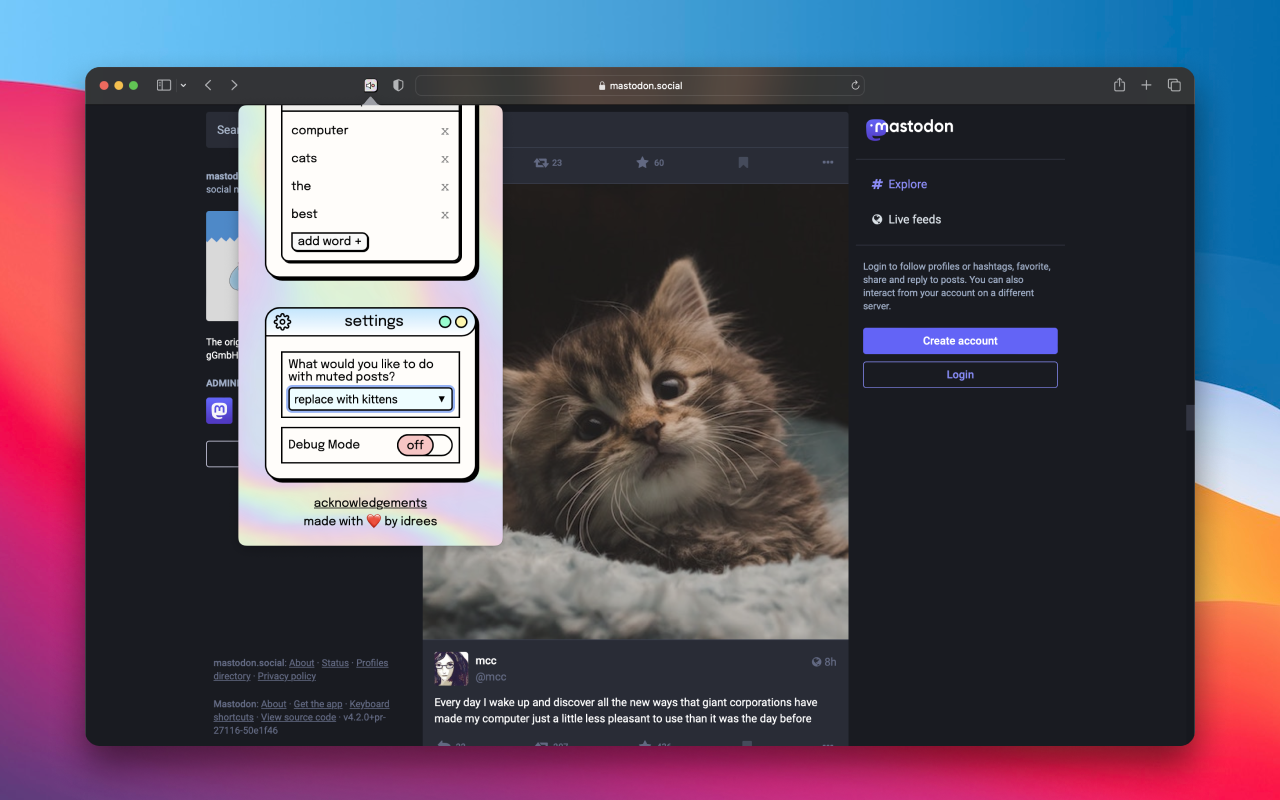Image resolution: width=1280 pixels, height=800 pixels.
Task: Open the Mastodon About link in footer
Action: coord(274,704)
